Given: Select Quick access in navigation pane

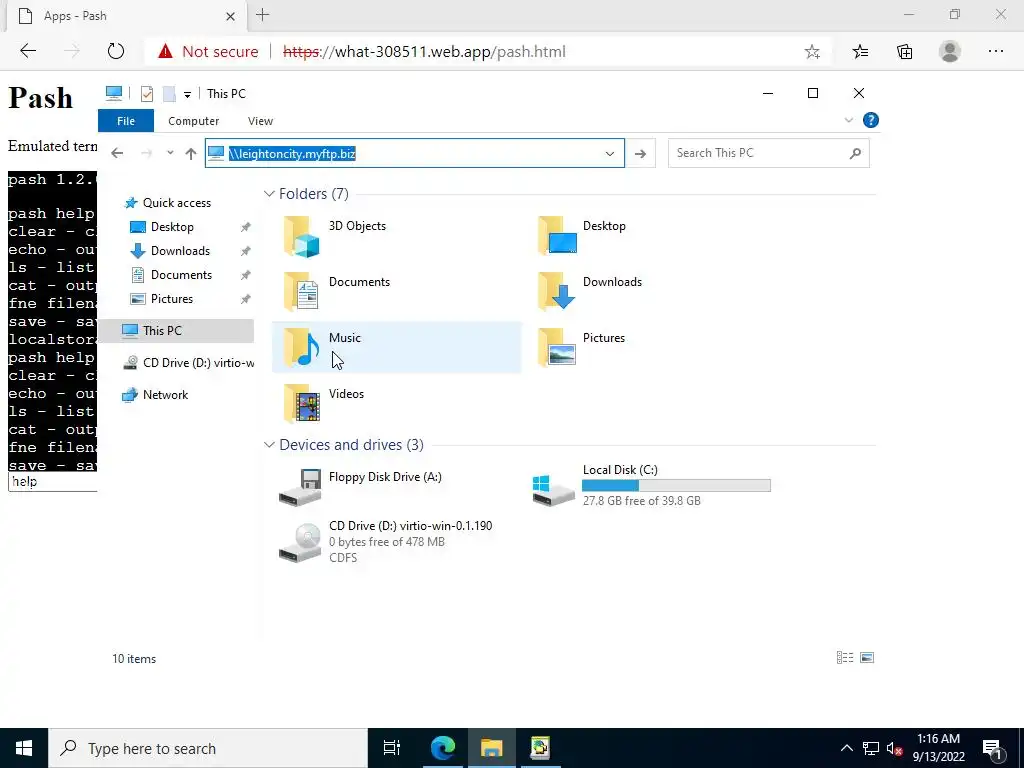Looking at the screenshot, I should click(x=177, y=202).
